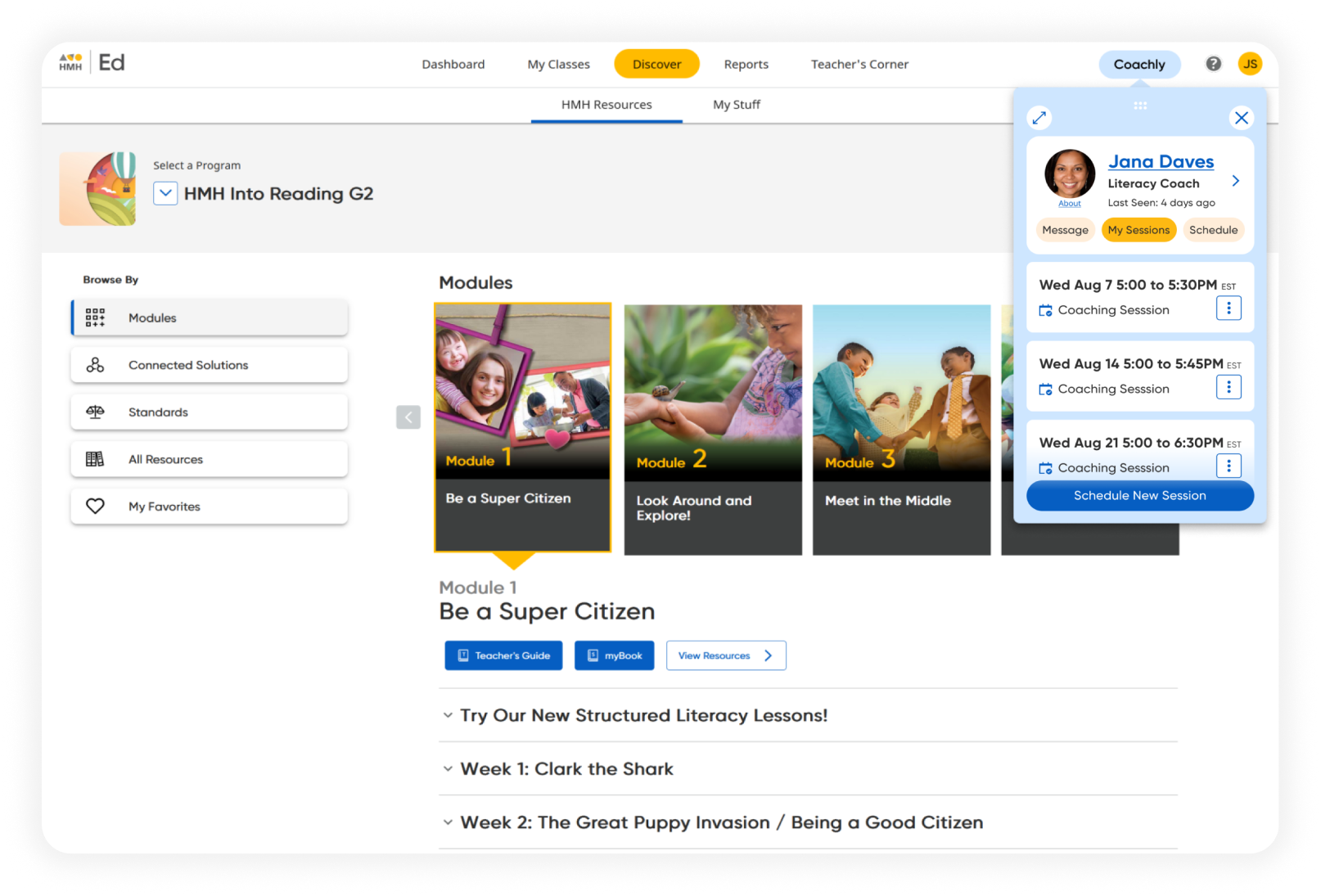Click the HMH Into Reading G2 program image
The height and width of the screenshot is (896, 1321).
click(x=97, y=188)
